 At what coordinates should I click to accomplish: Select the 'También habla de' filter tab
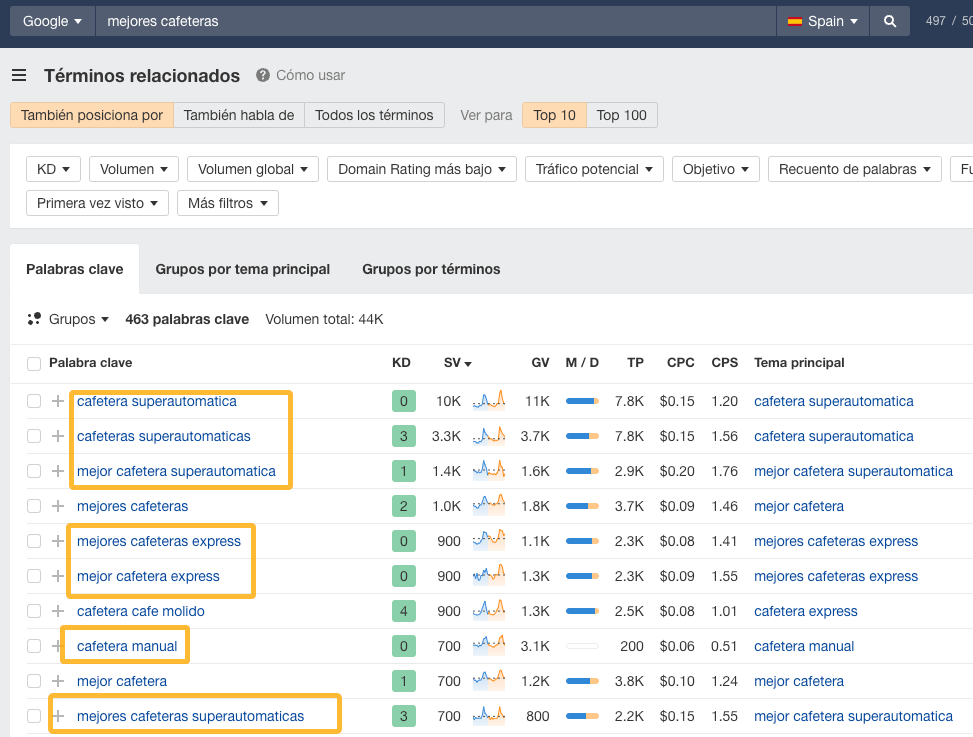pyautogui.click(x=238, y=114)
